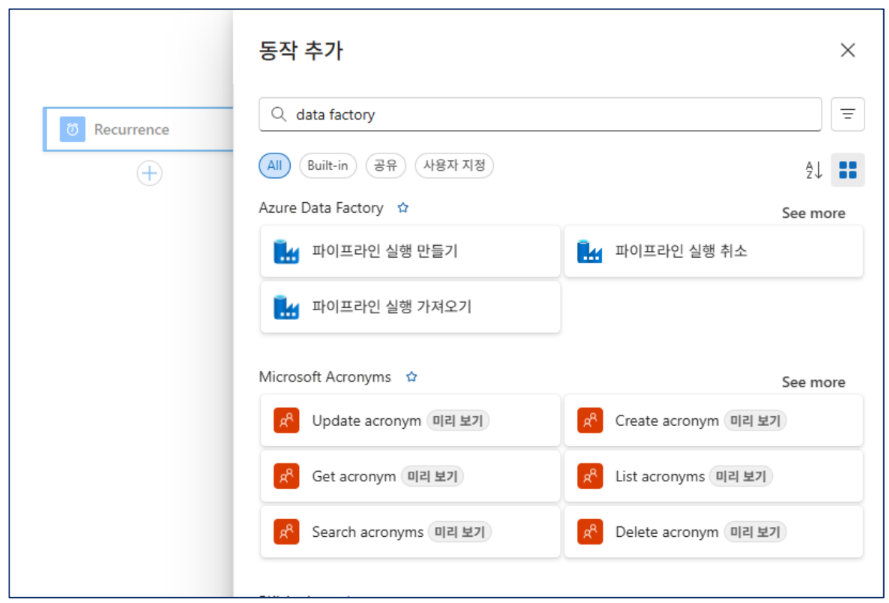This screenshot has height=603, width=889.
Task: Click the search magnifier icon
Action: pos(278,114)
